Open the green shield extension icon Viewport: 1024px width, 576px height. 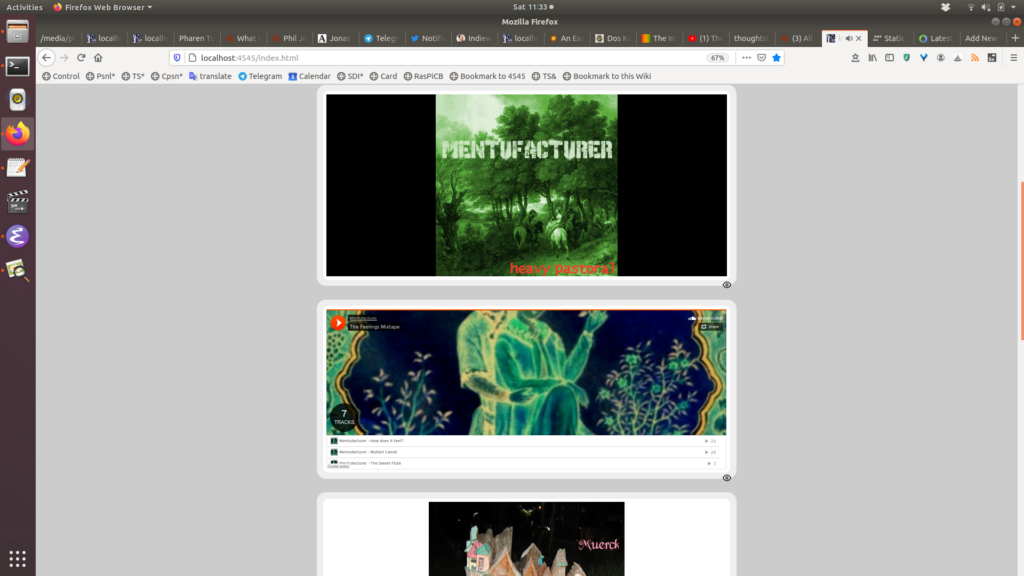pyautogui.click(x=906, y=57)
